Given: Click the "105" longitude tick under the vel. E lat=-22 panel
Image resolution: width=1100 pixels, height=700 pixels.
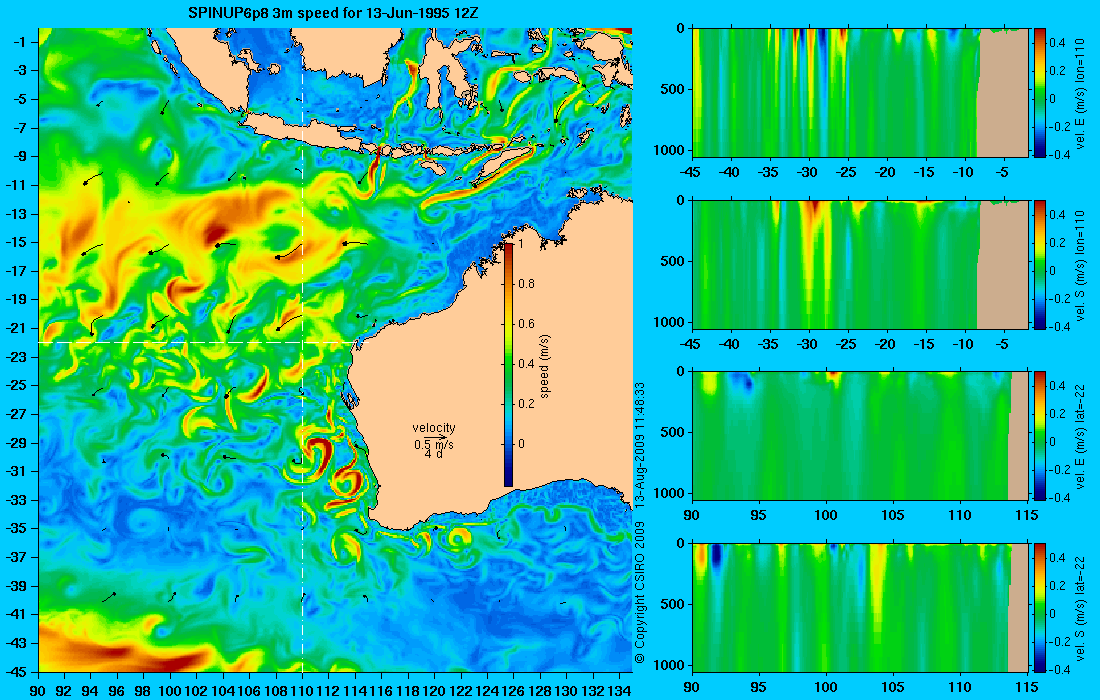Looking at the screenshot, I should [892, 516].
